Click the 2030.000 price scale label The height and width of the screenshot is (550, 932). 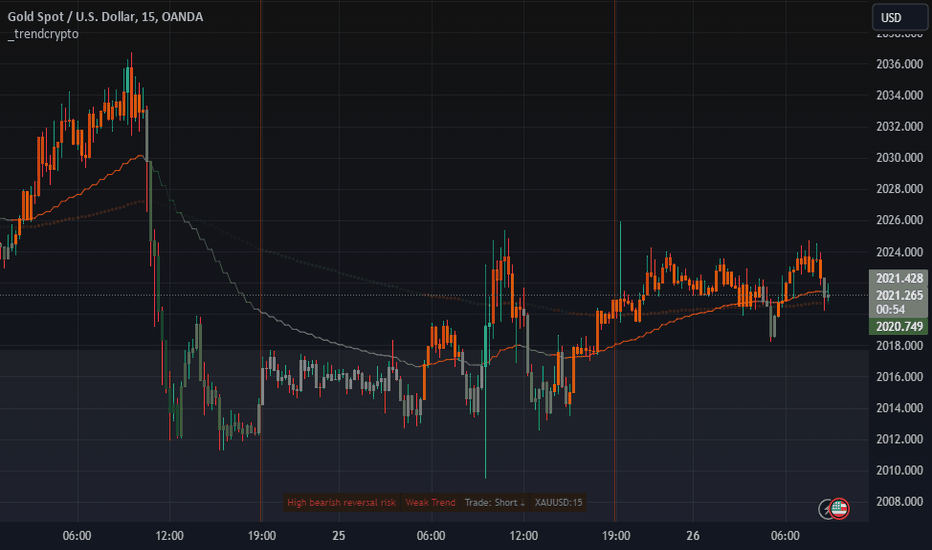tap(899, 158)
